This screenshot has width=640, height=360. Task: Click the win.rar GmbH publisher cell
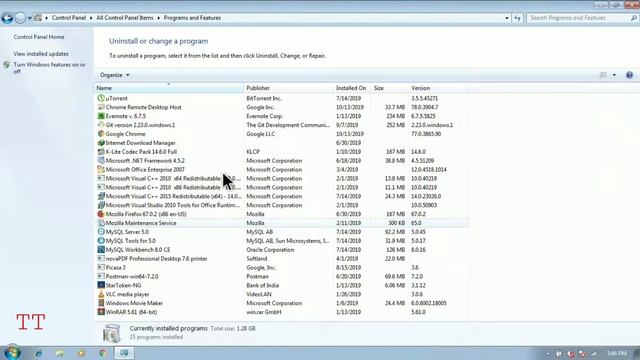264,312
